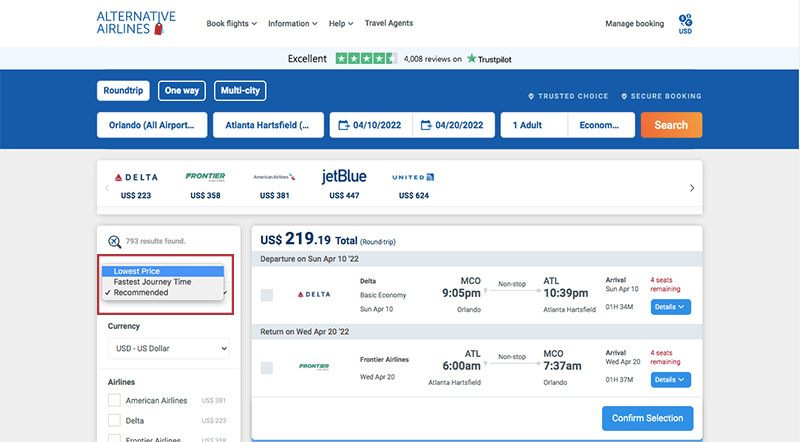This screenshot has width=800, height=442.
Task: Filter by the United logo in carousel
Action: (x=413, y=177)
